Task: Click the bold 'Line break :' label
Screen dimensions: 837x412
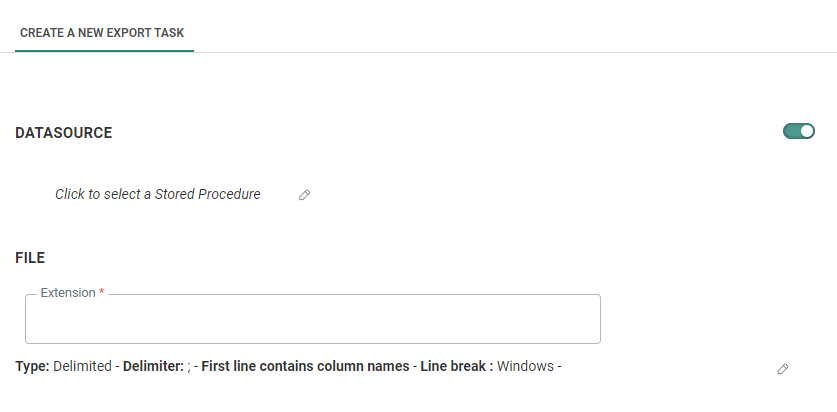Action: pyautogui.click(x=456, y=366)
